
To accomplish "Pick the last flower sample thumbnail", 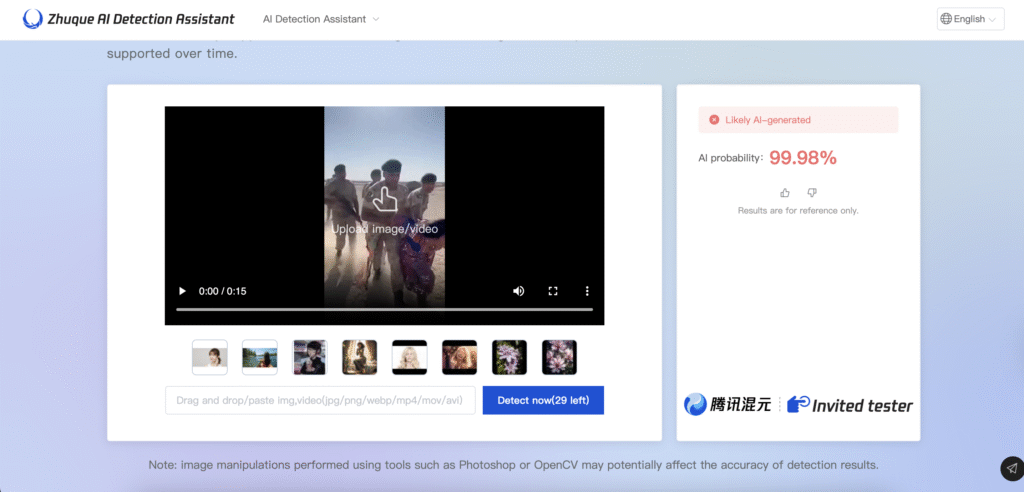I will point(560,357).
